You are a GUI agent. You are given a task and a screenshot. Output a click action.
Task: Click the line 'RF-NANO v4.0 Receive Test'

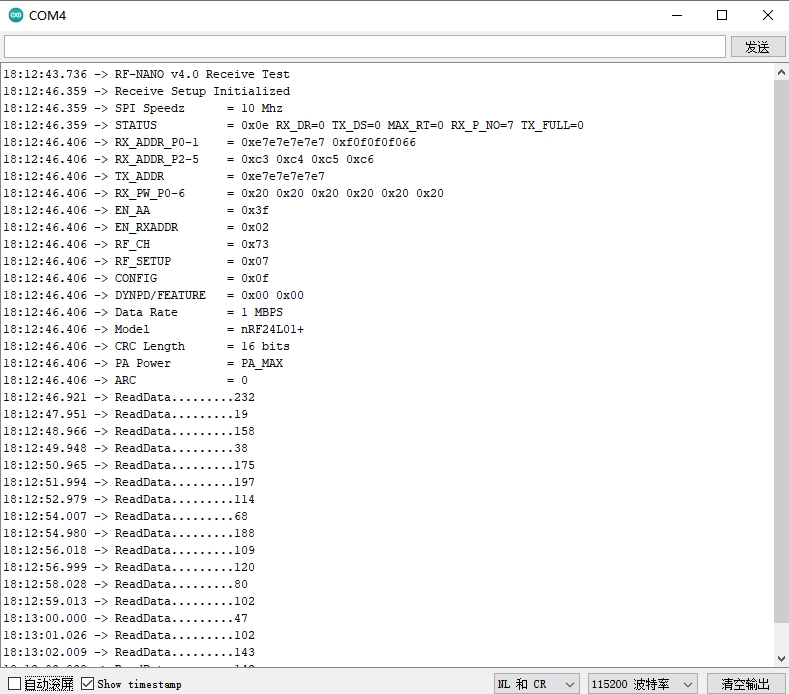[146, 74]
